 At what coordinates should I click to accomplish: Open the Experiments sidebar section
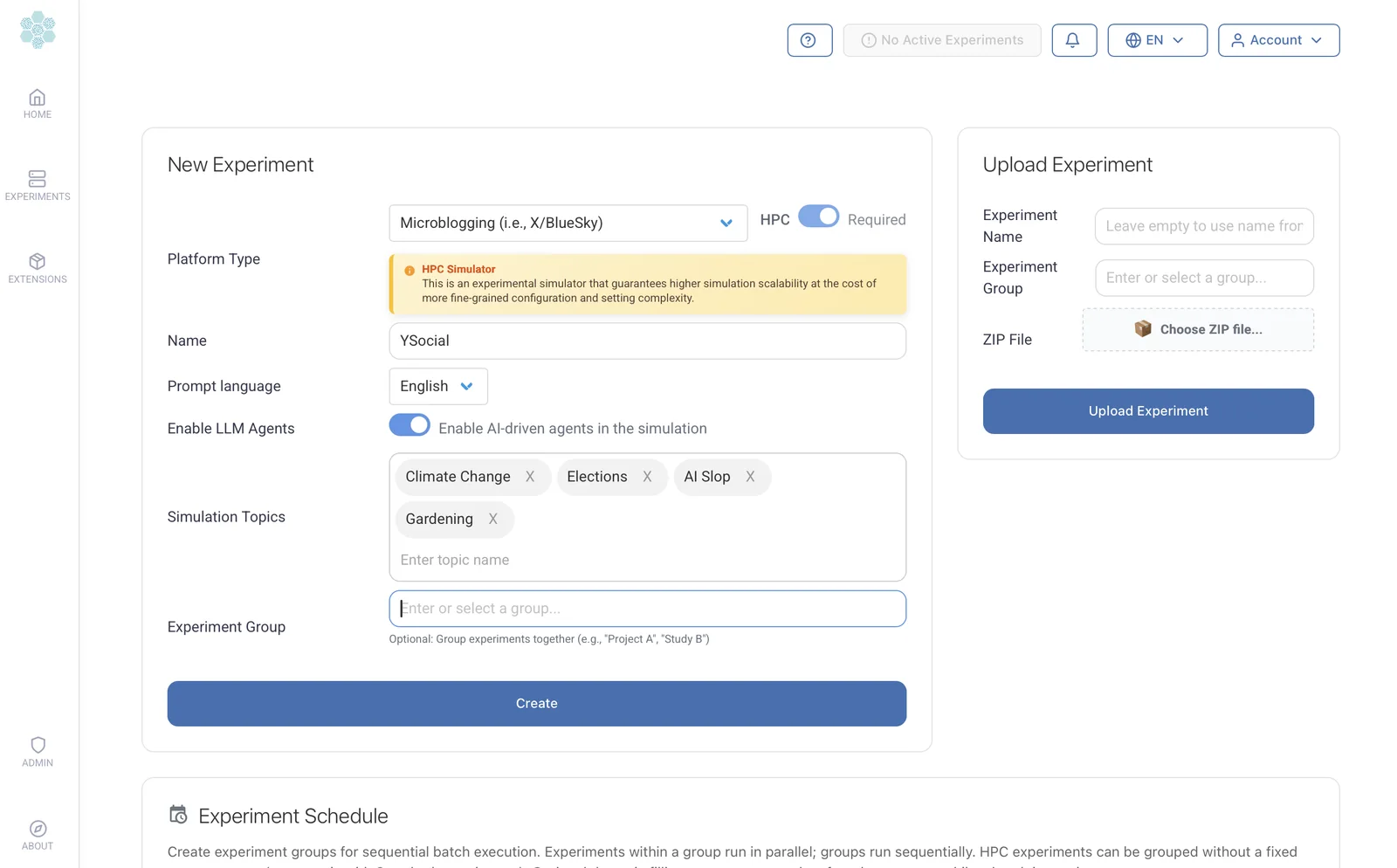coord(38,186)
